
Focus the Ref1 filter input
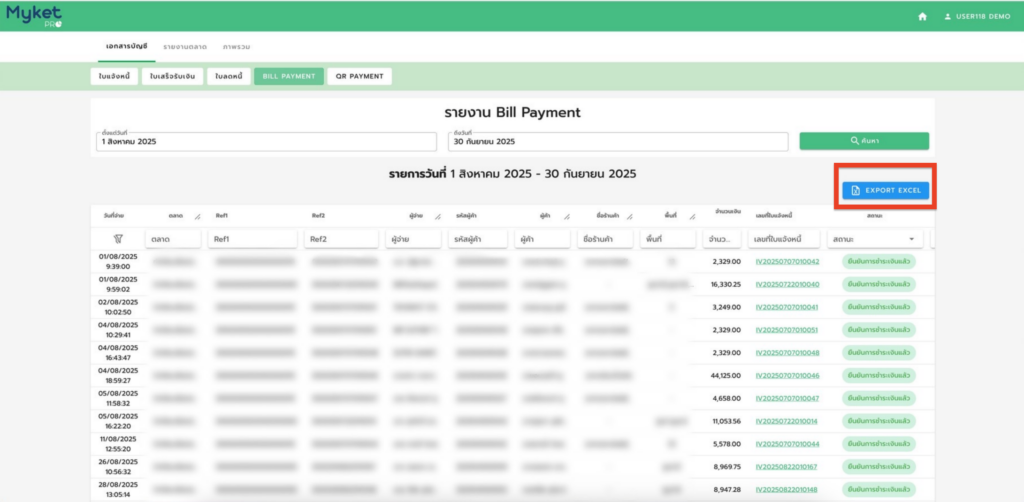pyautogui.click(x=253, y=240)
